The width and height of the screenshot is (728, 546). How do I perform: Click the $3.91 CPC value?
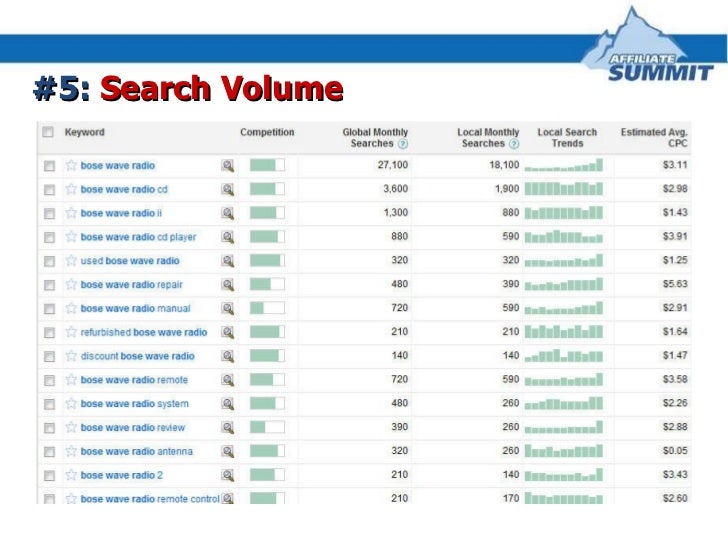(x=675, y=236)
